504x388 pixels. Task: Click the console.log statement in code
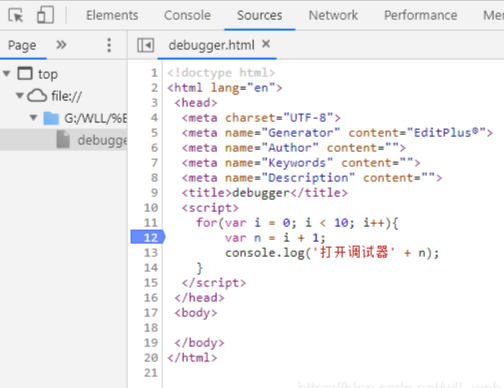[332, 253]
